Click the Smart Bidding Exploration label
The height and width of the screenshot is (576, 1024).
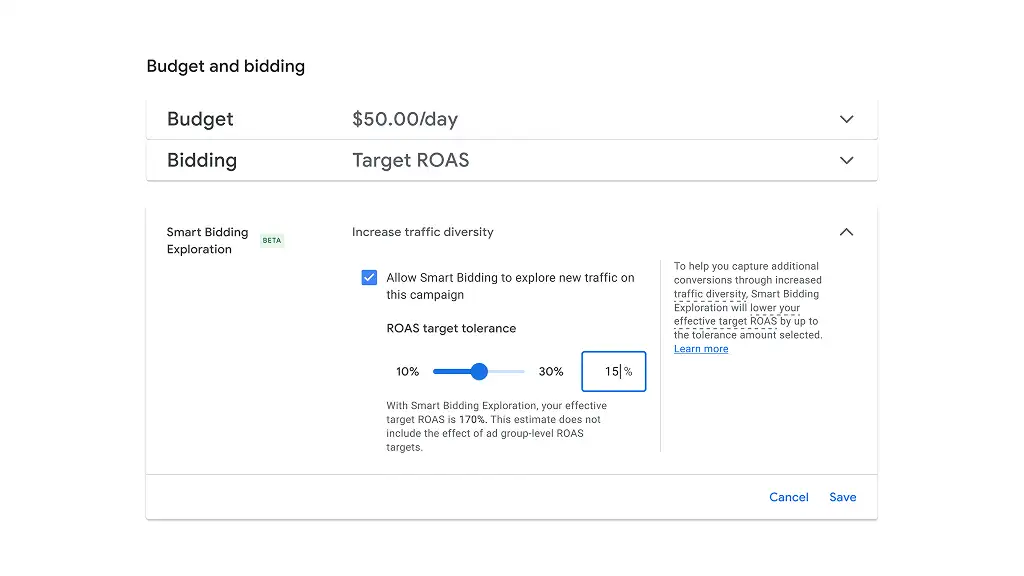click(207, 240)
